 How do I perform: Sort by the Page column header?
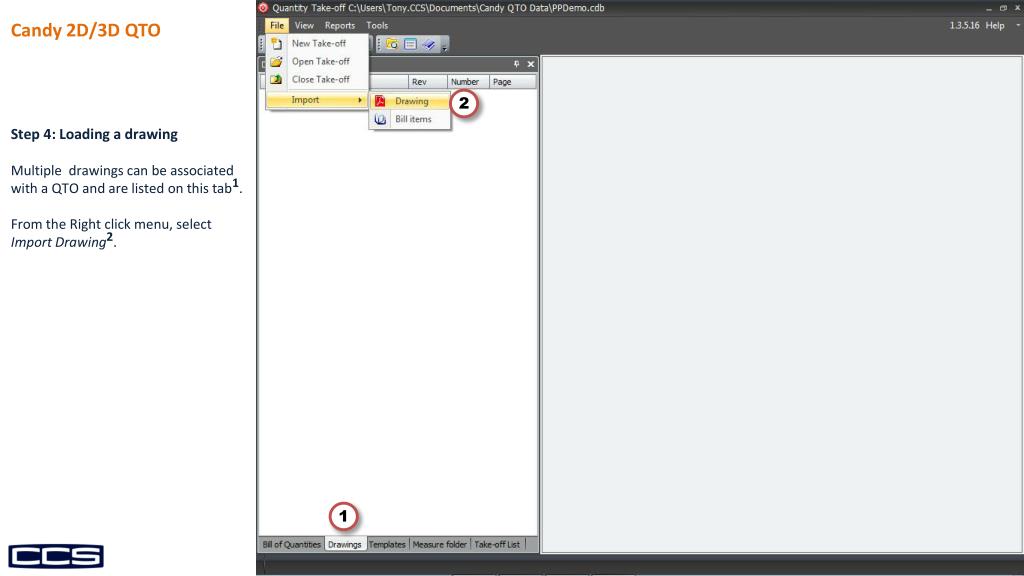coord(513,82)
